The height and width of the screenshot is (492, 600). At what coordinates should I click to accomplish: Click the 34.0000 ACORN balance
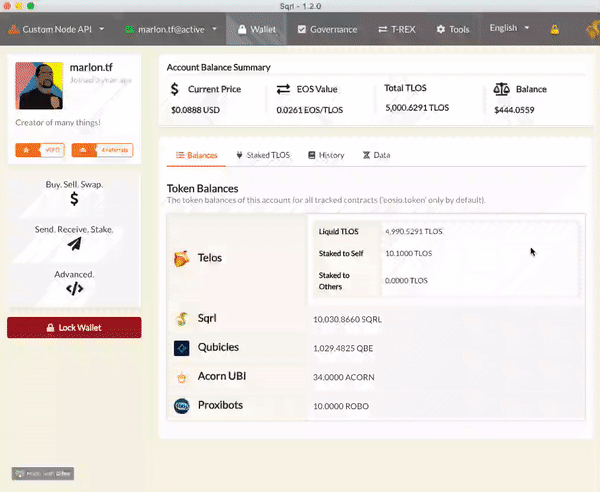point(344,377)
